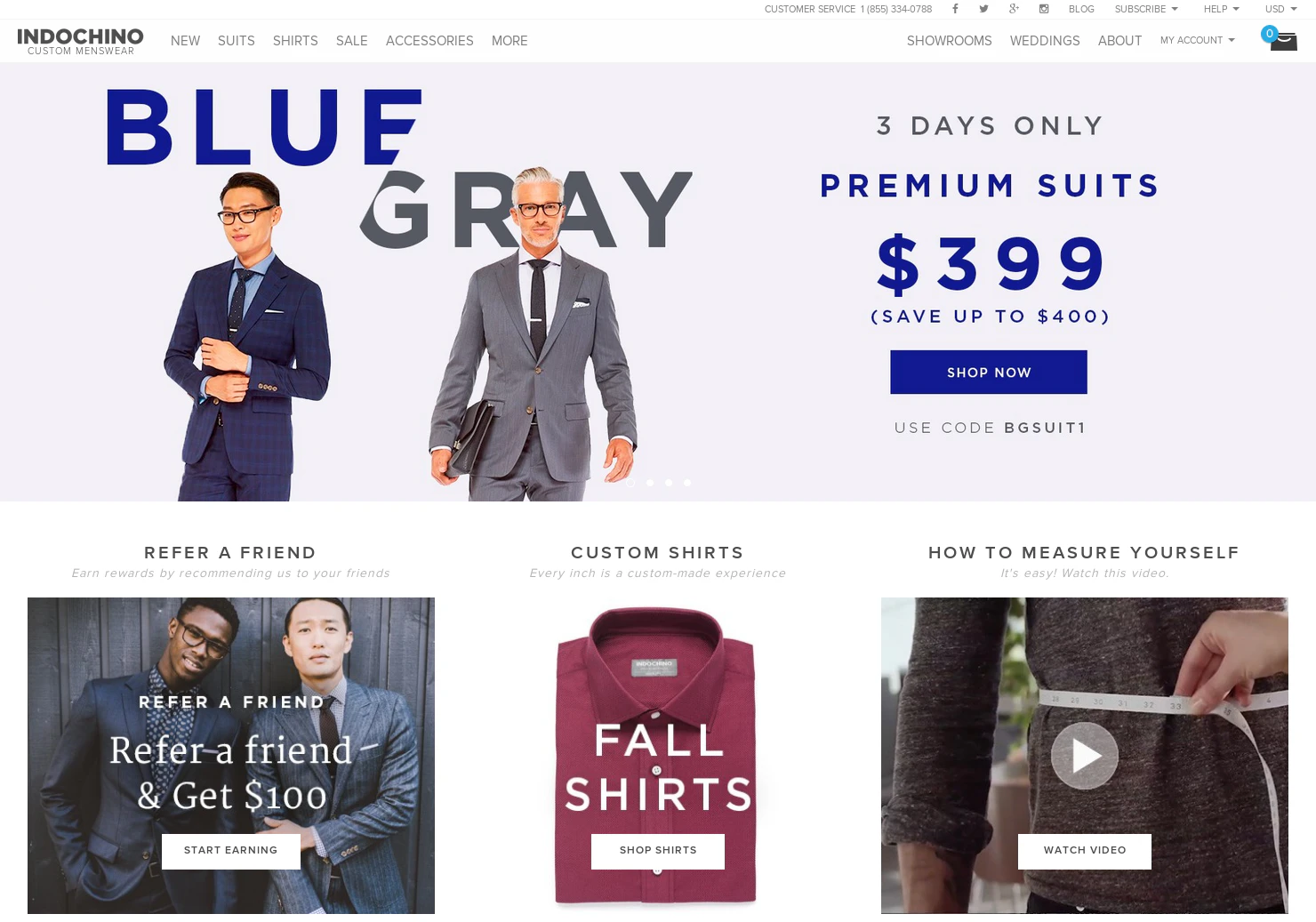The width and height of the screenshot is (1316, 922).
Task: Play the measurement video thumbnail
Action: tap(1084, 756)
